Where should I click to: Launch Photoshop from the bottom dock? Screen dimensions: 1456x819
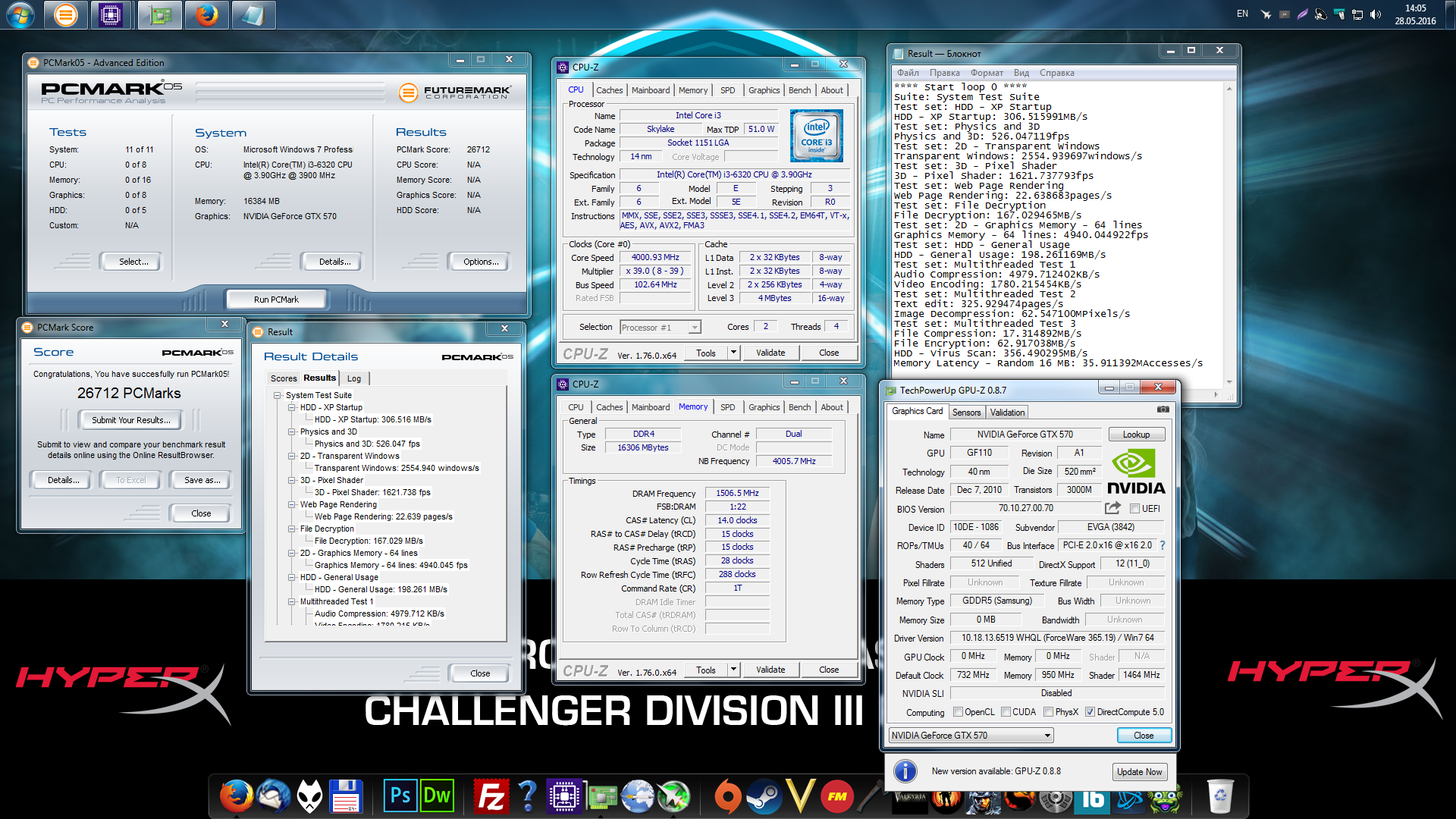(400, 796)
